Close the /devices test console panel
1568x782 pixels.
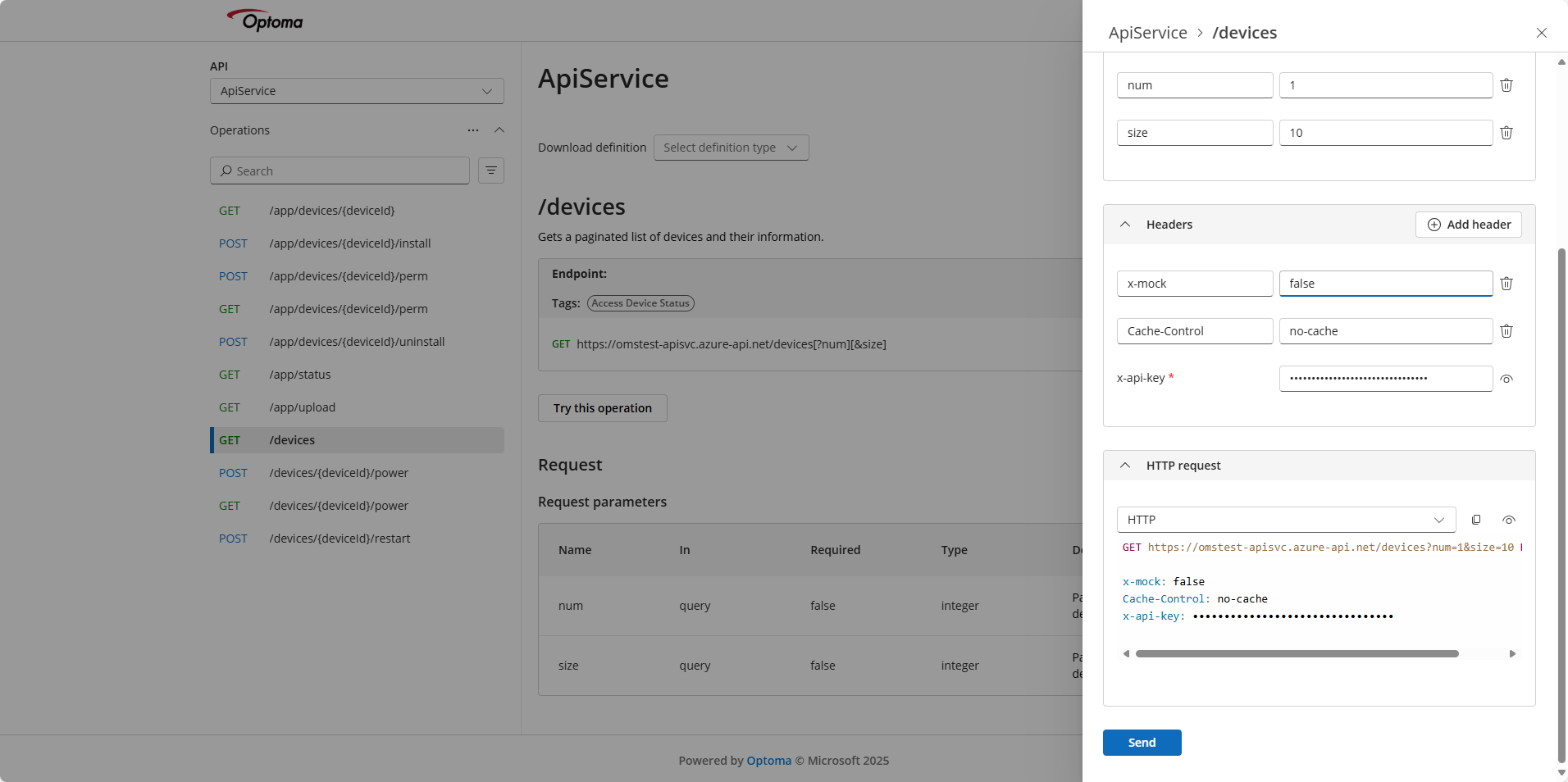click(x=1541, y=33)
